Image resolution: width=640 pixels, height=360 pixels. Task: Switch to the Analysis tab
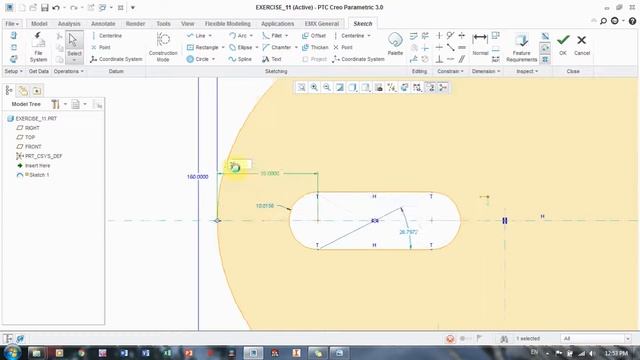(x=69, y=24)
